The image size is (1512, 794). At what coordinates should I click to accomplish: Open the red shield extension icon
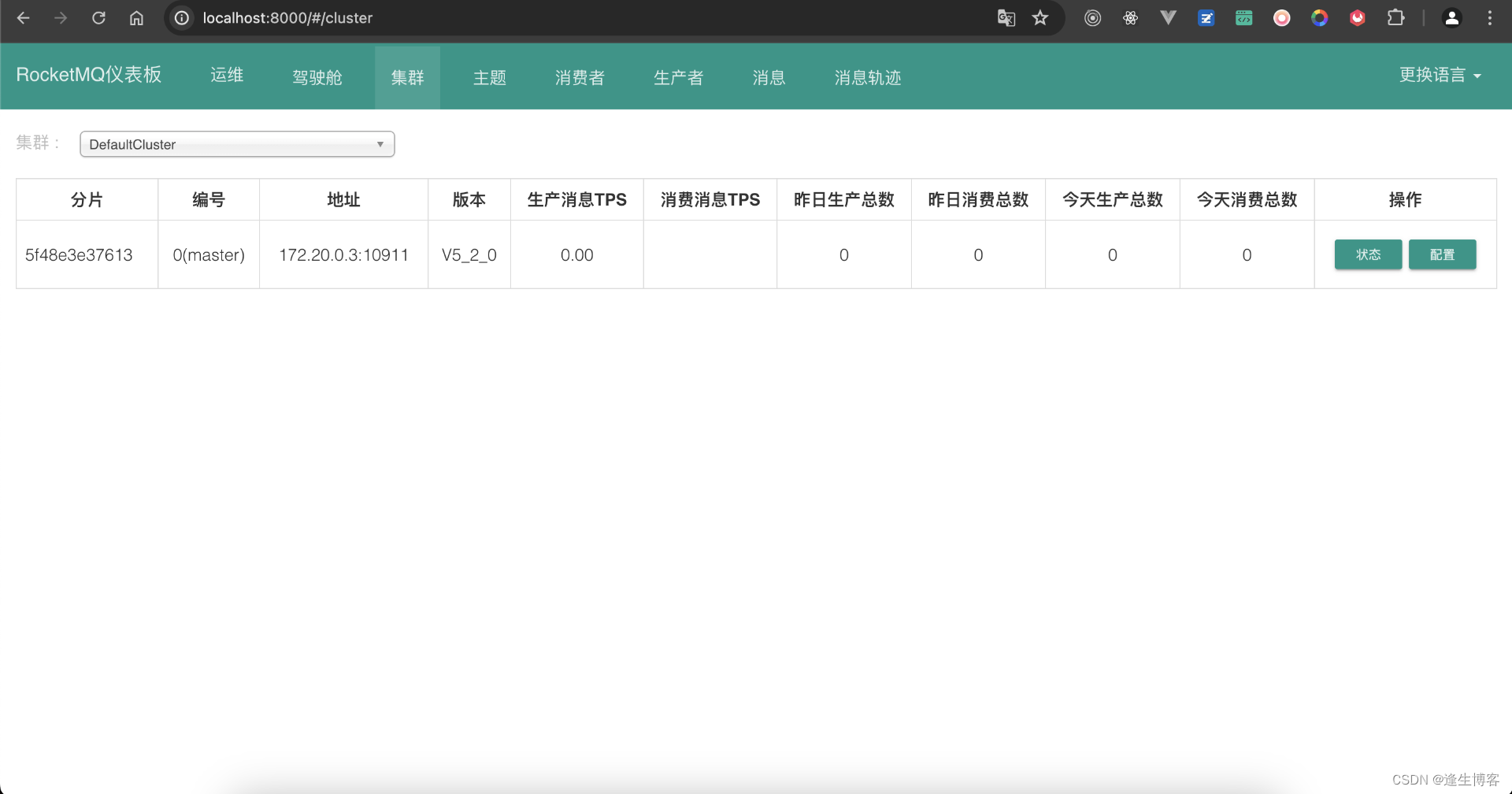pyautogui.click(x=1357, y=17)
